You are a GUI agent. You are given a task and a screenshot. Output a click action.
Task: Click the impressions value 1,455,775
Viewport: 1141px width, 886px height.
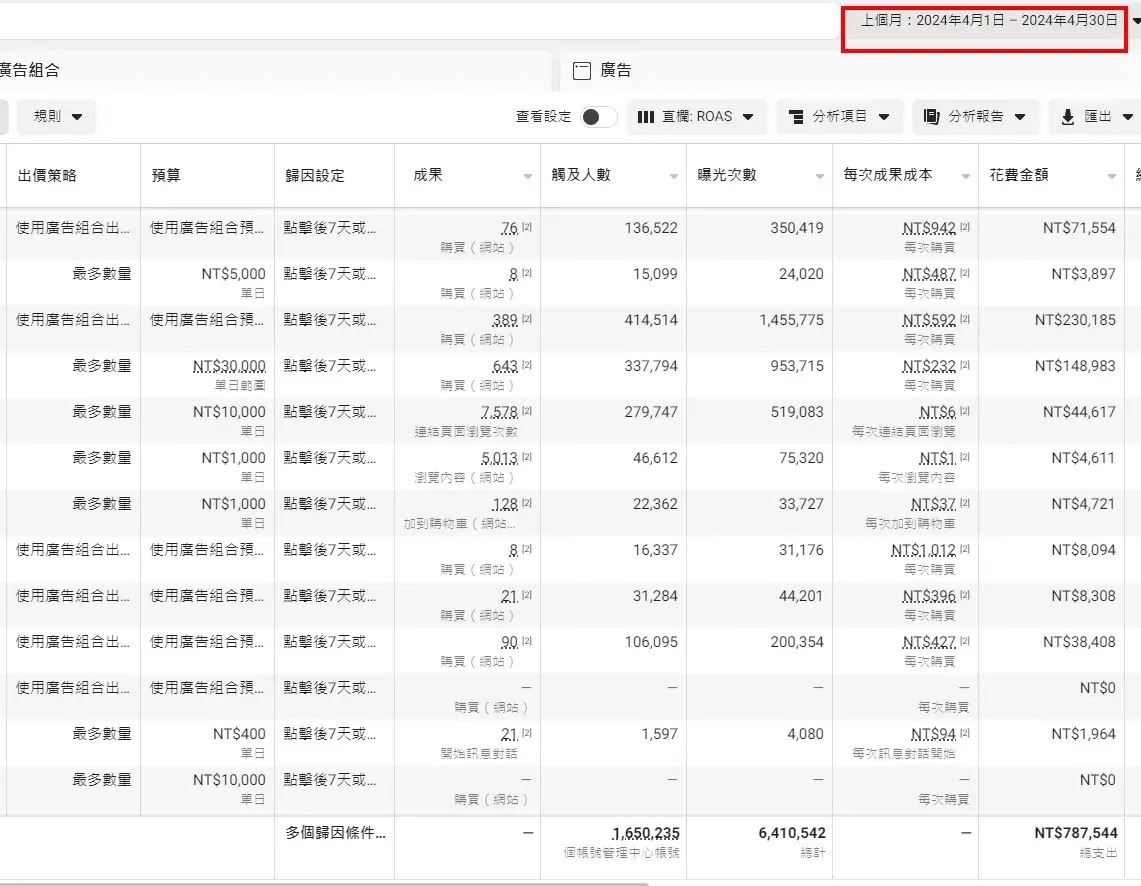(x=792, y=320)
